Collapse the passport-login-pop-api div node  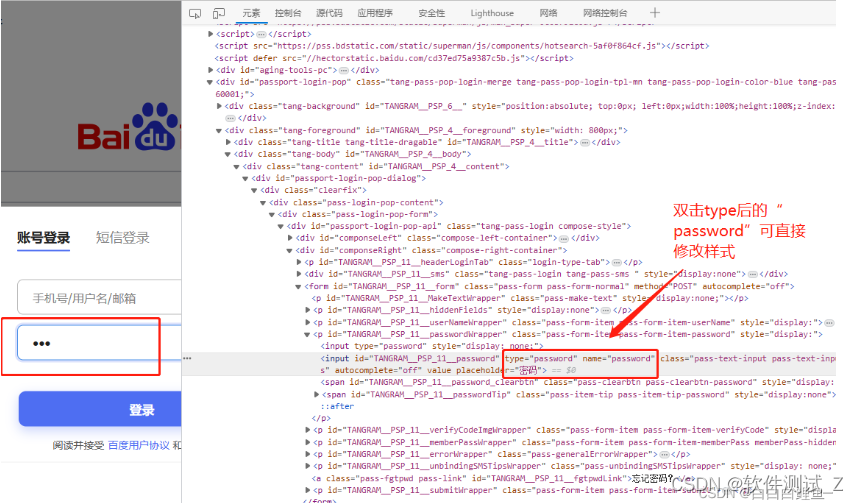(x=280, y=226)
